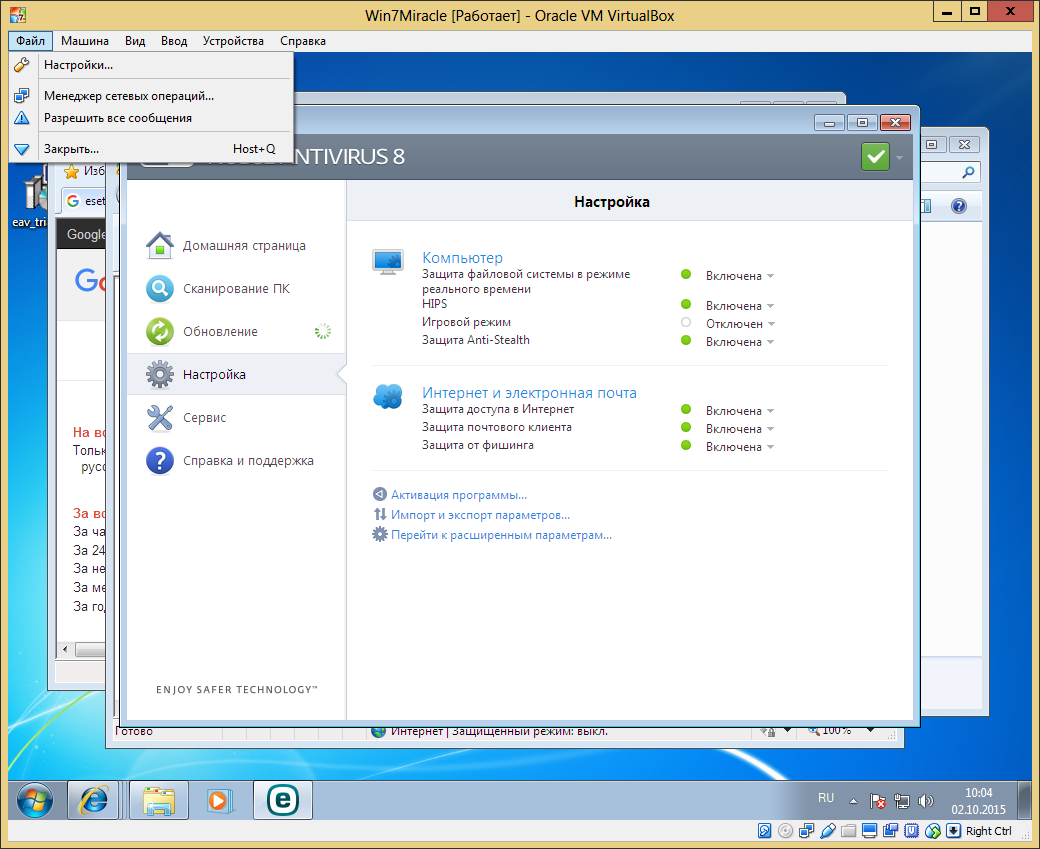Click the VirtualBox display indicator

[870, 830]
